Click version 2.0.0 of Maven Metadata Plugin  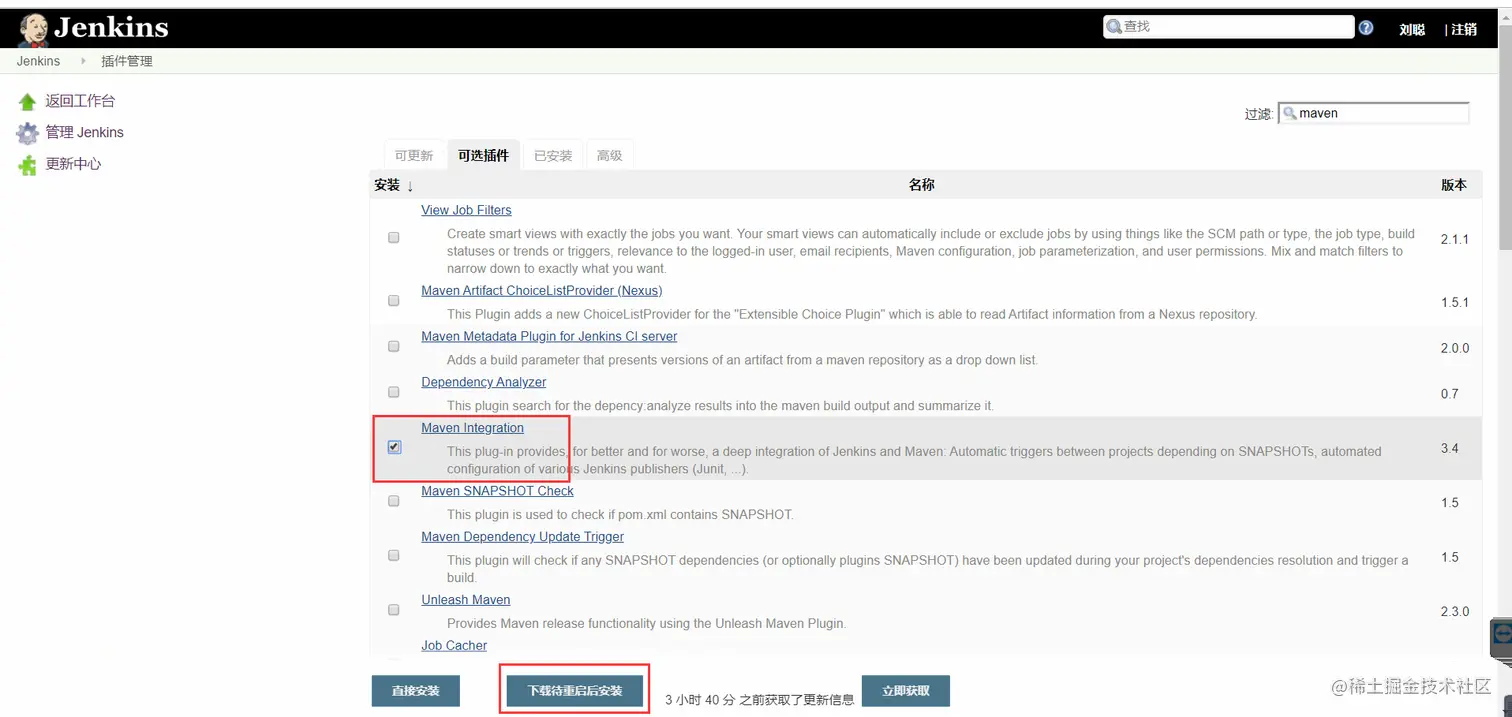[x=1455, y=348]
